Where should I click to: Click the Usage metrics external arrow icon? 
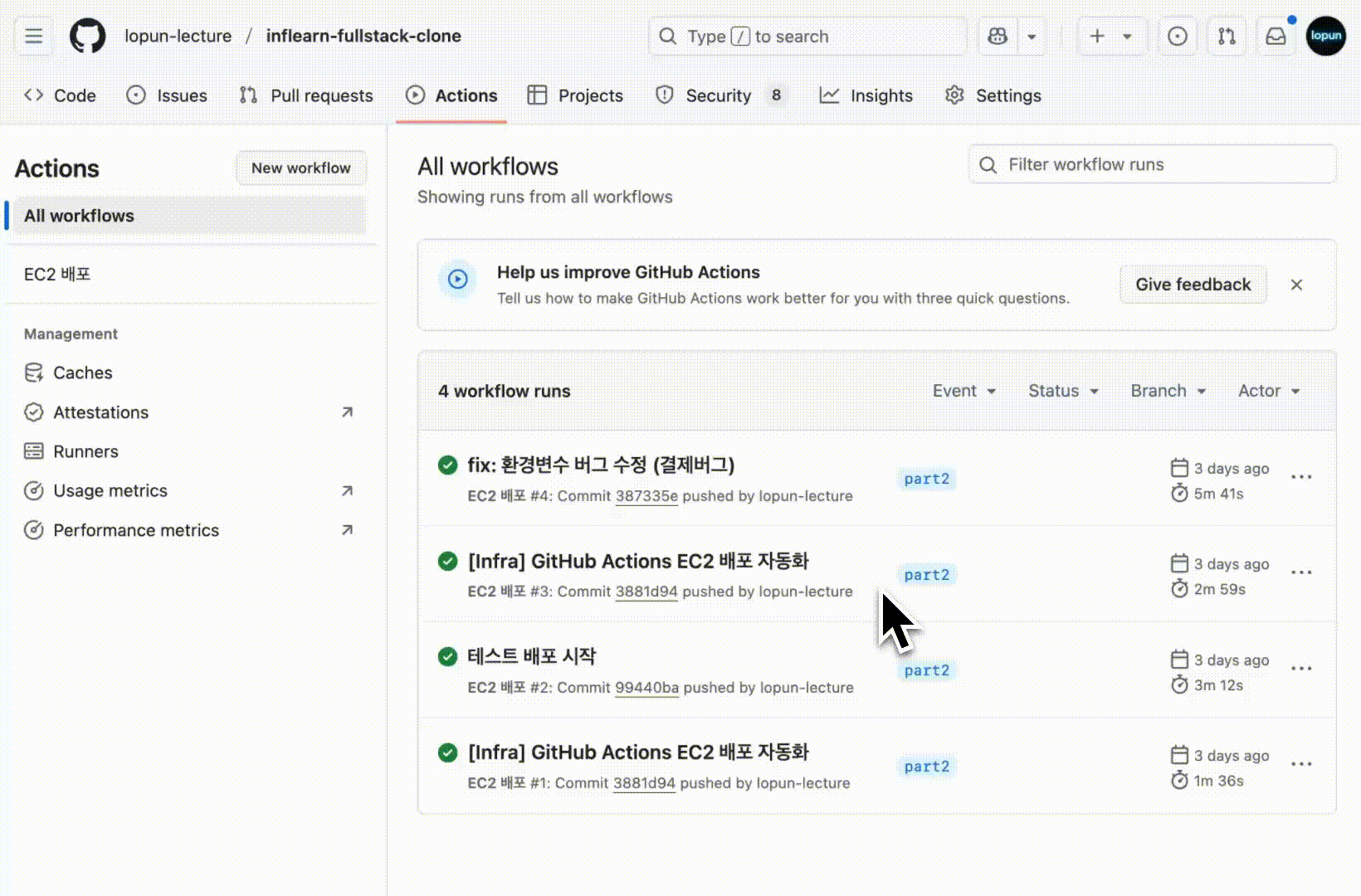tap(347, 491)
